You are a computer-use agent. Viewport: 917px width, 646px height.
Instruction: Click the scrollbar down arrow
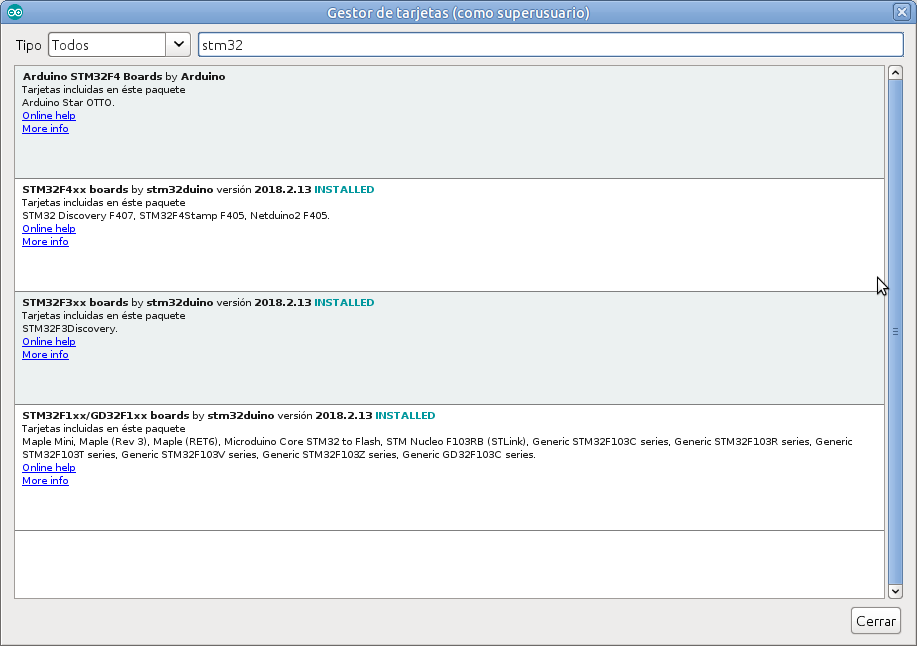pos(895,591)
